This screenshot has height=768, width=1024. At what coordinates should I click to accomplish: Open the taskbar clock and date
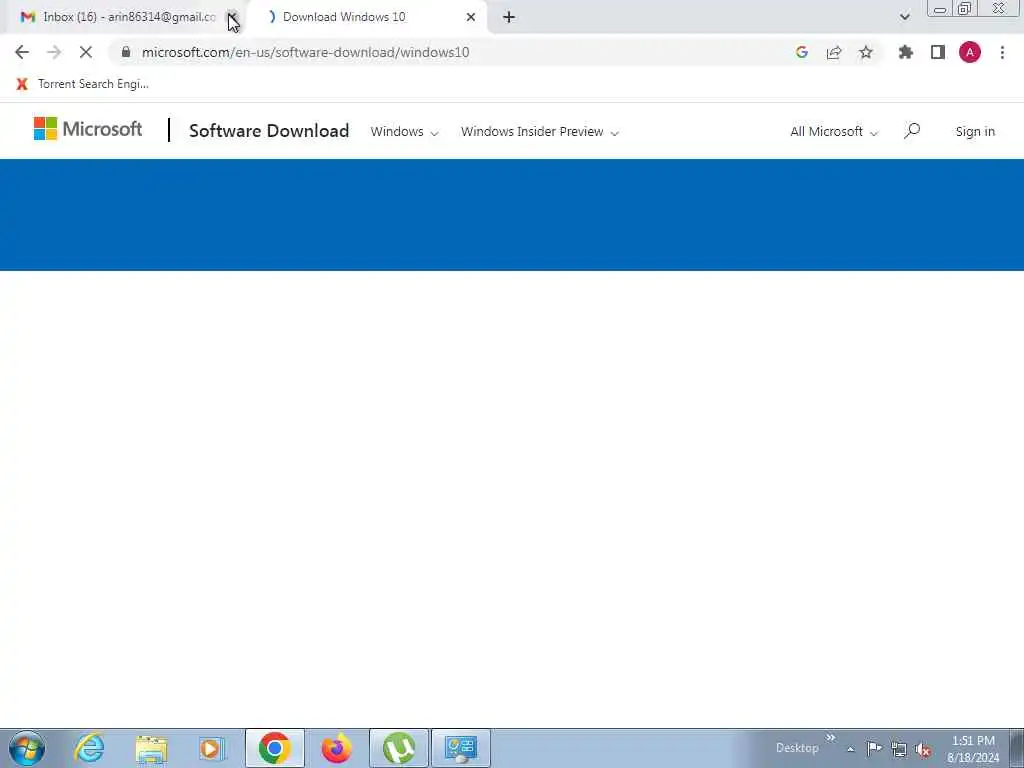pos(973,749)
